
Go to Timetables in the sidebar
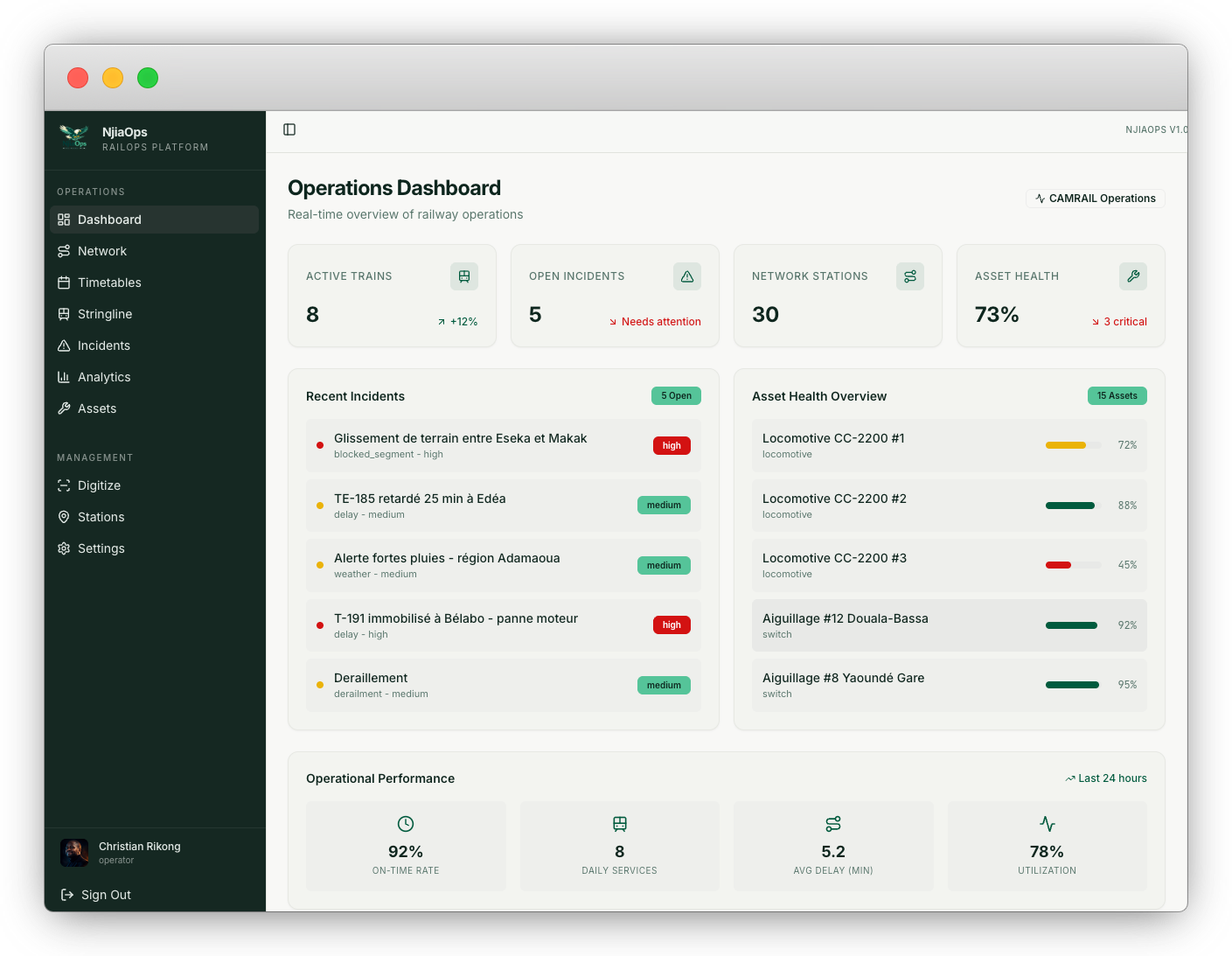[109, 283]
